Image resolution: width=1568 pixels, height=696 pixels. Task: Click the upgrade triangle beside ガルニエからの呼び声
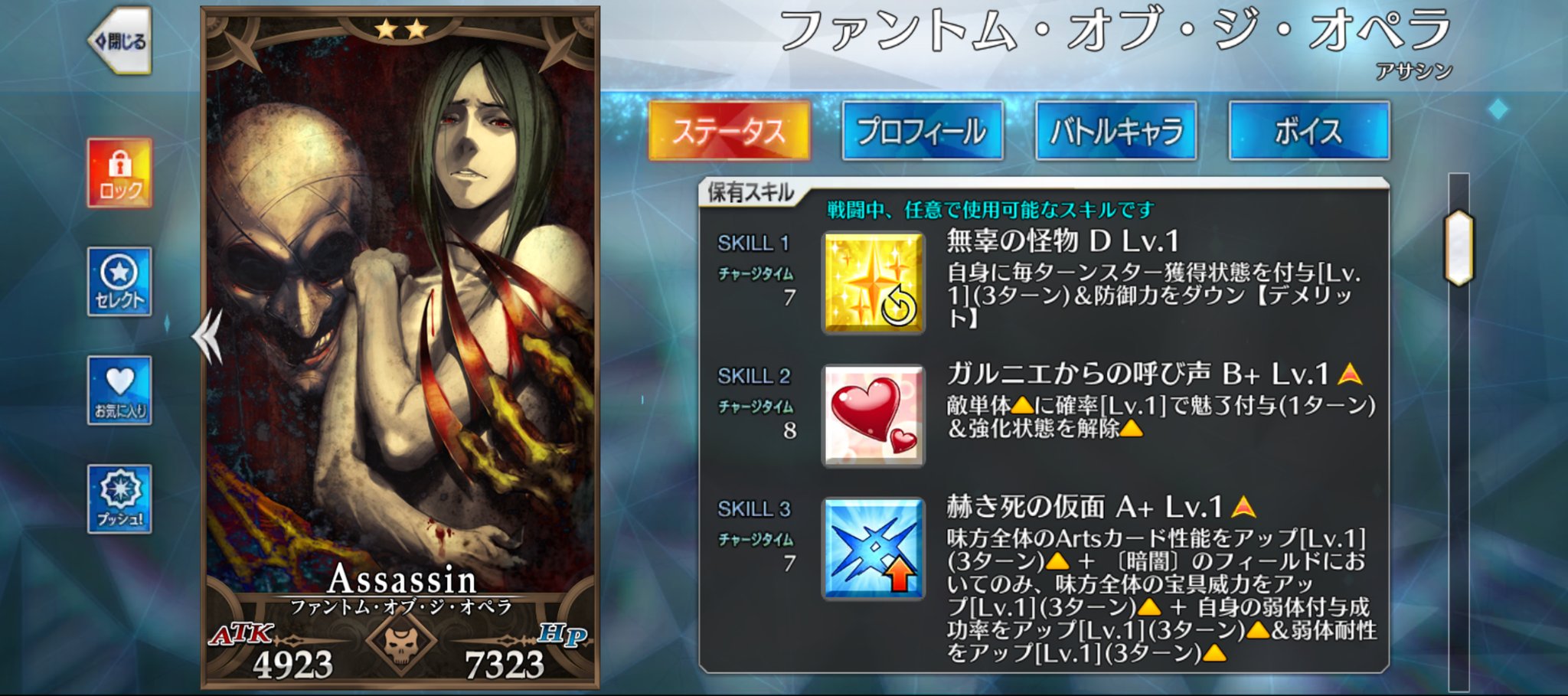click(x=1350, y=374)
